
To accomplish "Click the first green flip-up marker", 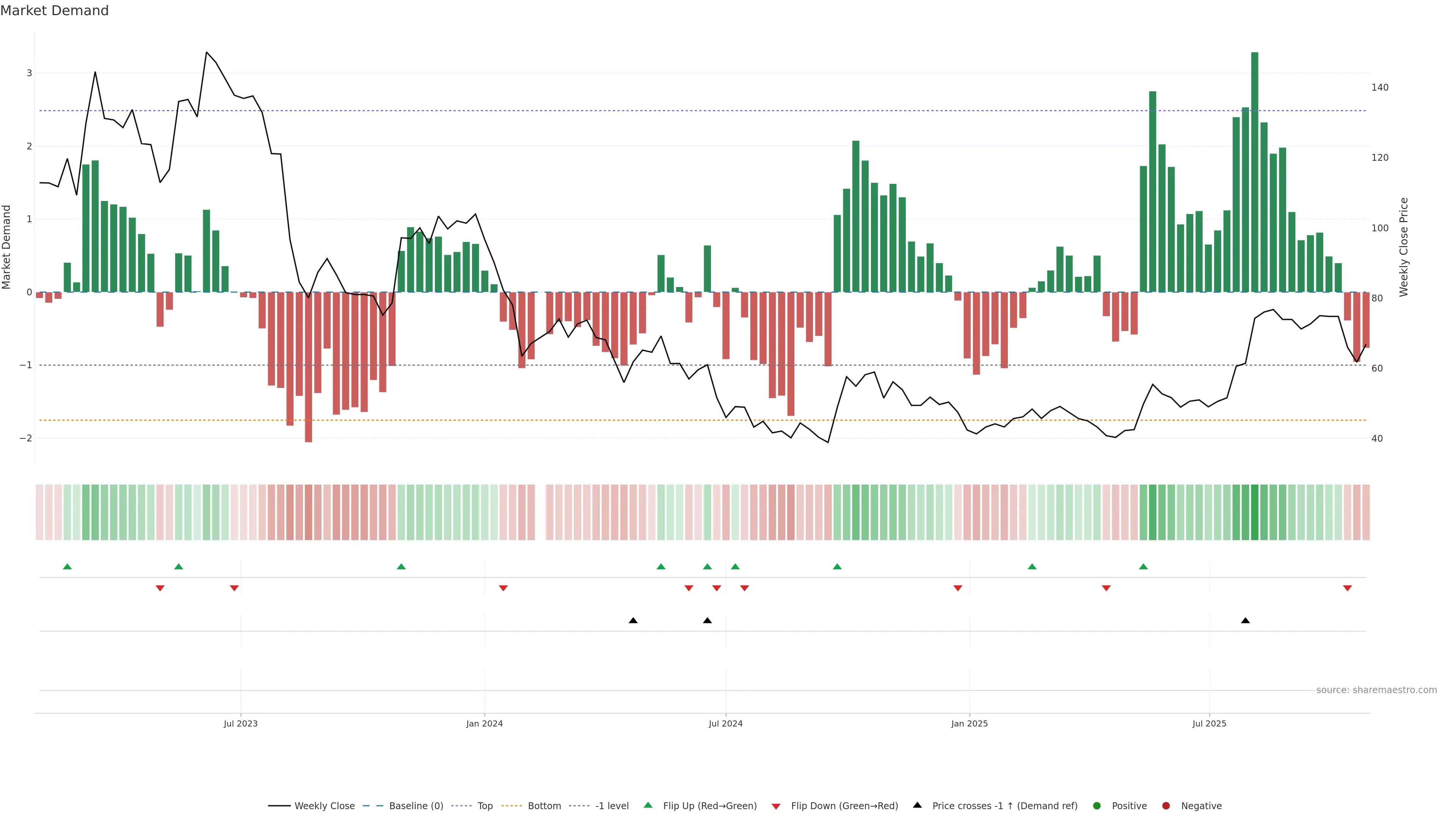I will click(x=67, y=566).
